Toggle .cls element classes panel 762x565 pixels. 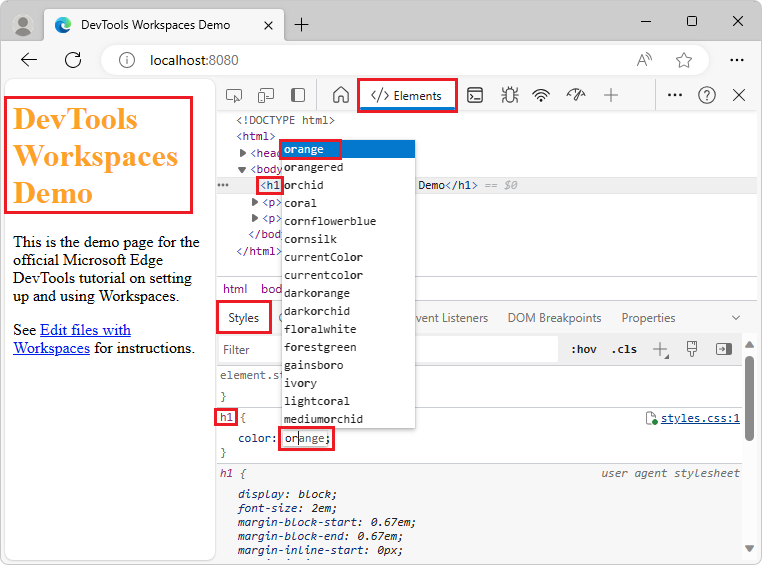tap(624, 349)
